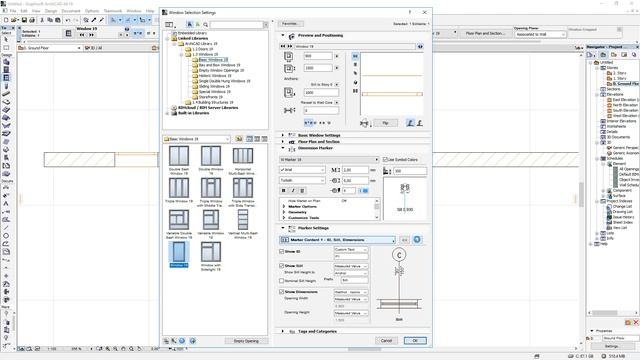
Task: Click the OK button
Action: pyautogui.click(x=415, y=340)
